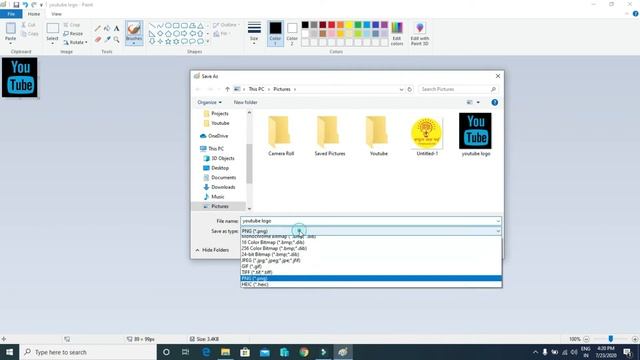Pick the red color swatch

pos(331,25)
